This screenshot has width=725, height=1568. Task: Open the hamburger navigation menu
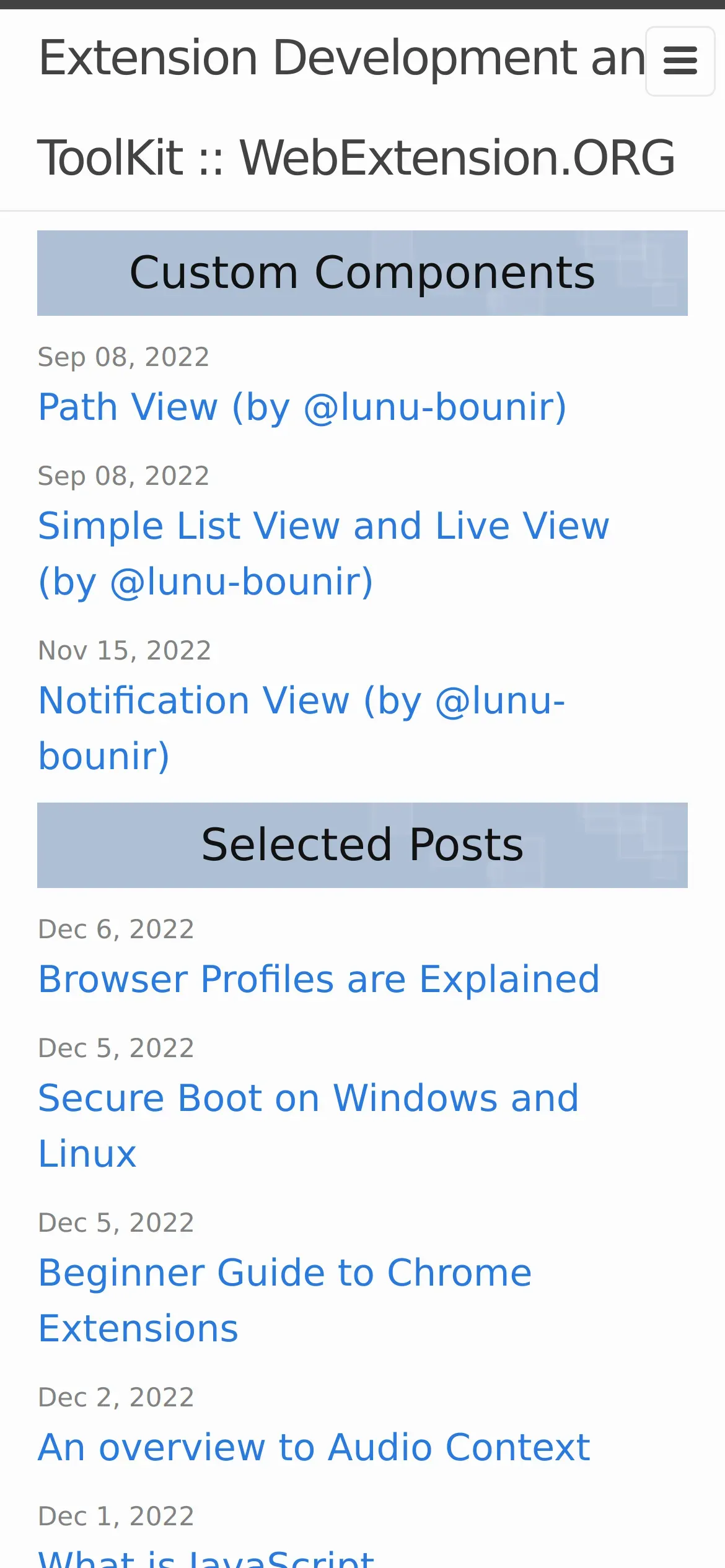pyautogui.click(x=680, y=61)
